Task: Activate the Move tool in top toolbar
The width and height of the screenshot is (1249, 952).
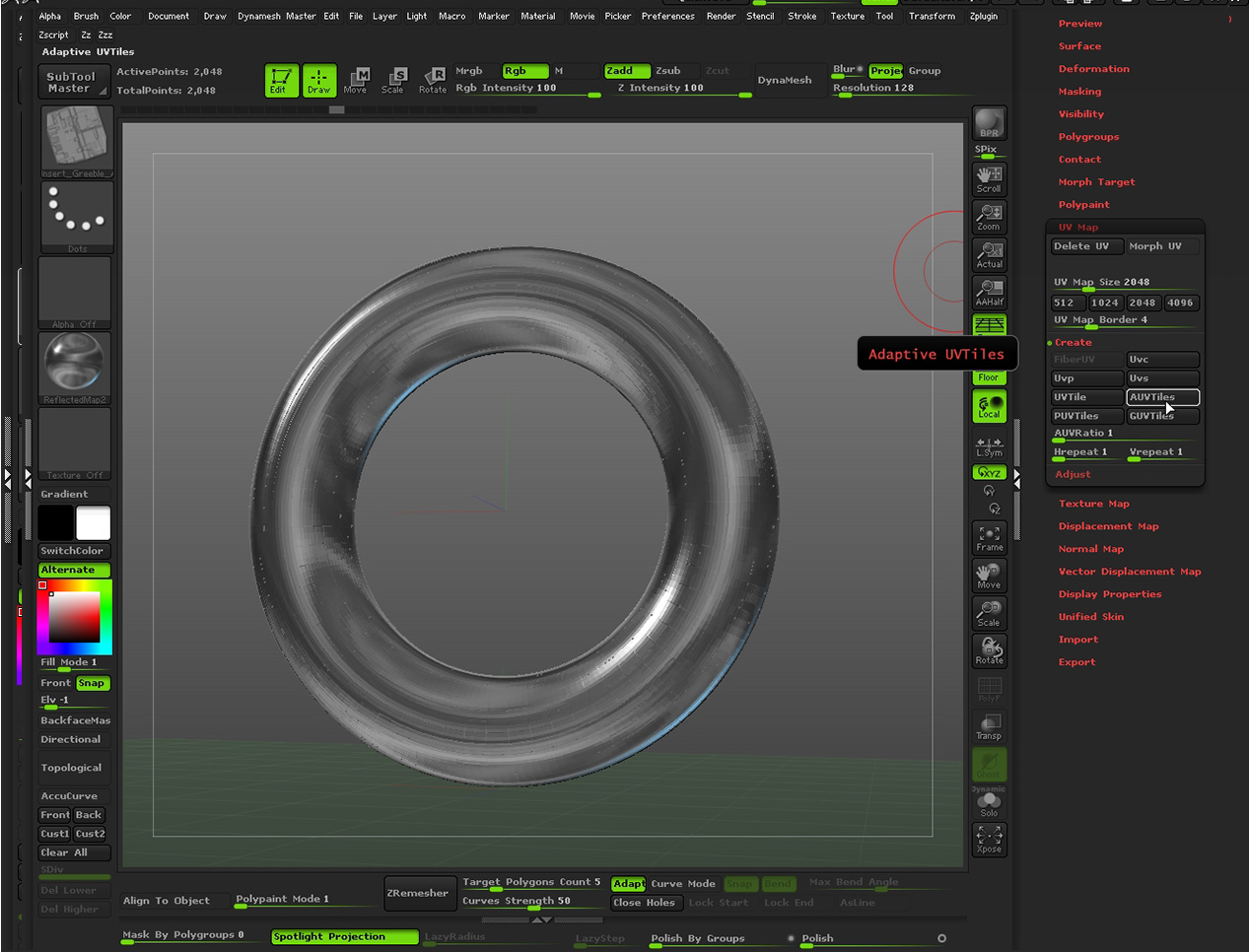Action: pos(356,80)
